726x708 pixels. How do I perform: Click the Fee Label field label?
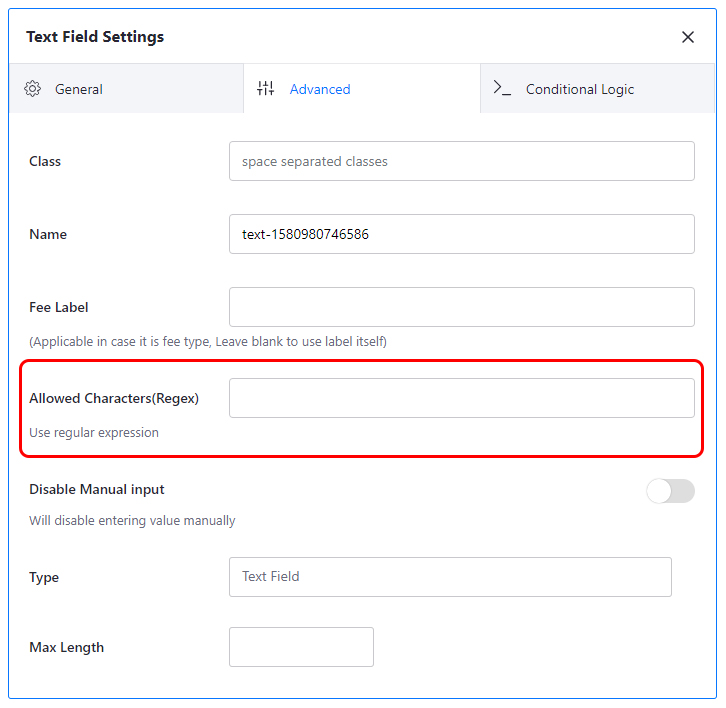pyautogui.click(x=59, y=307)
